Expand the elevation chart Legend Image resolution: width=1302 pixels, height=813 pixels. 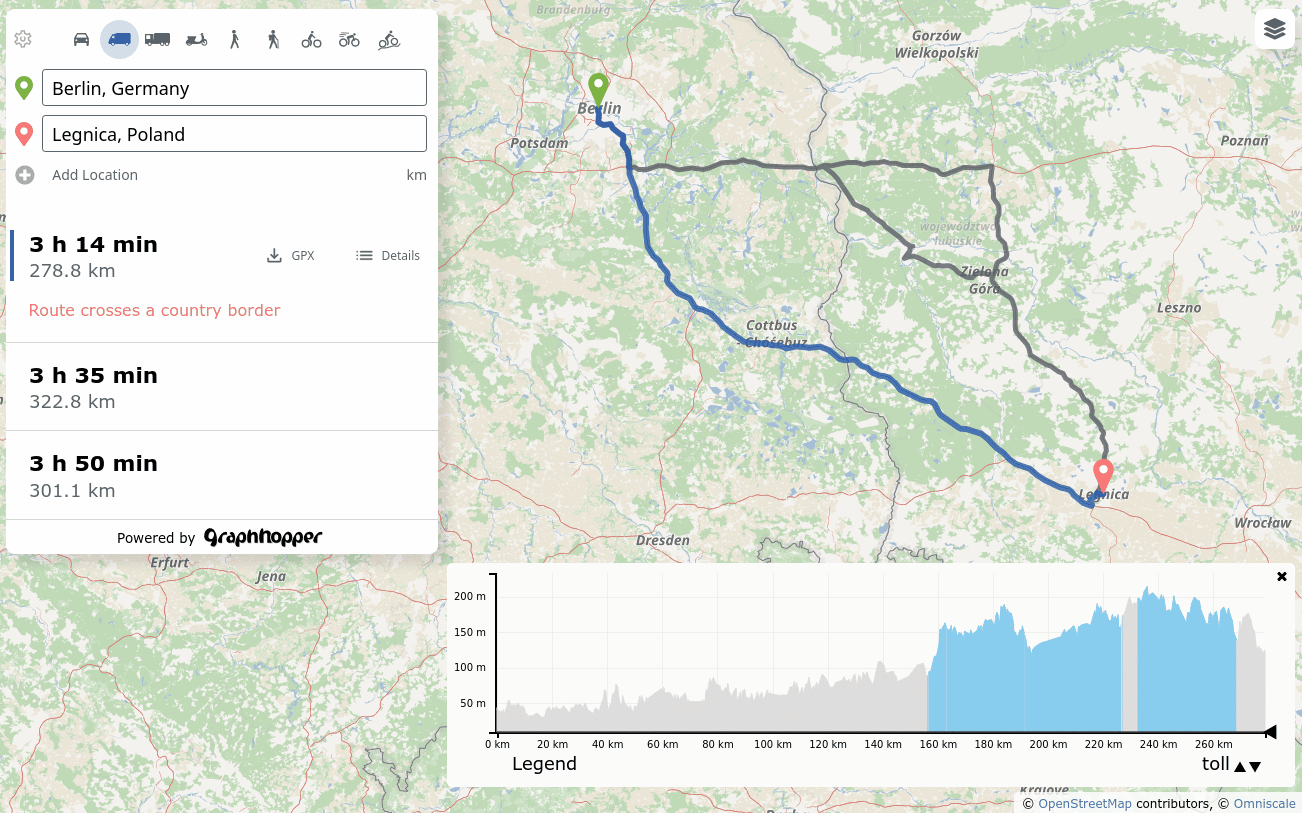click(544, 764)
